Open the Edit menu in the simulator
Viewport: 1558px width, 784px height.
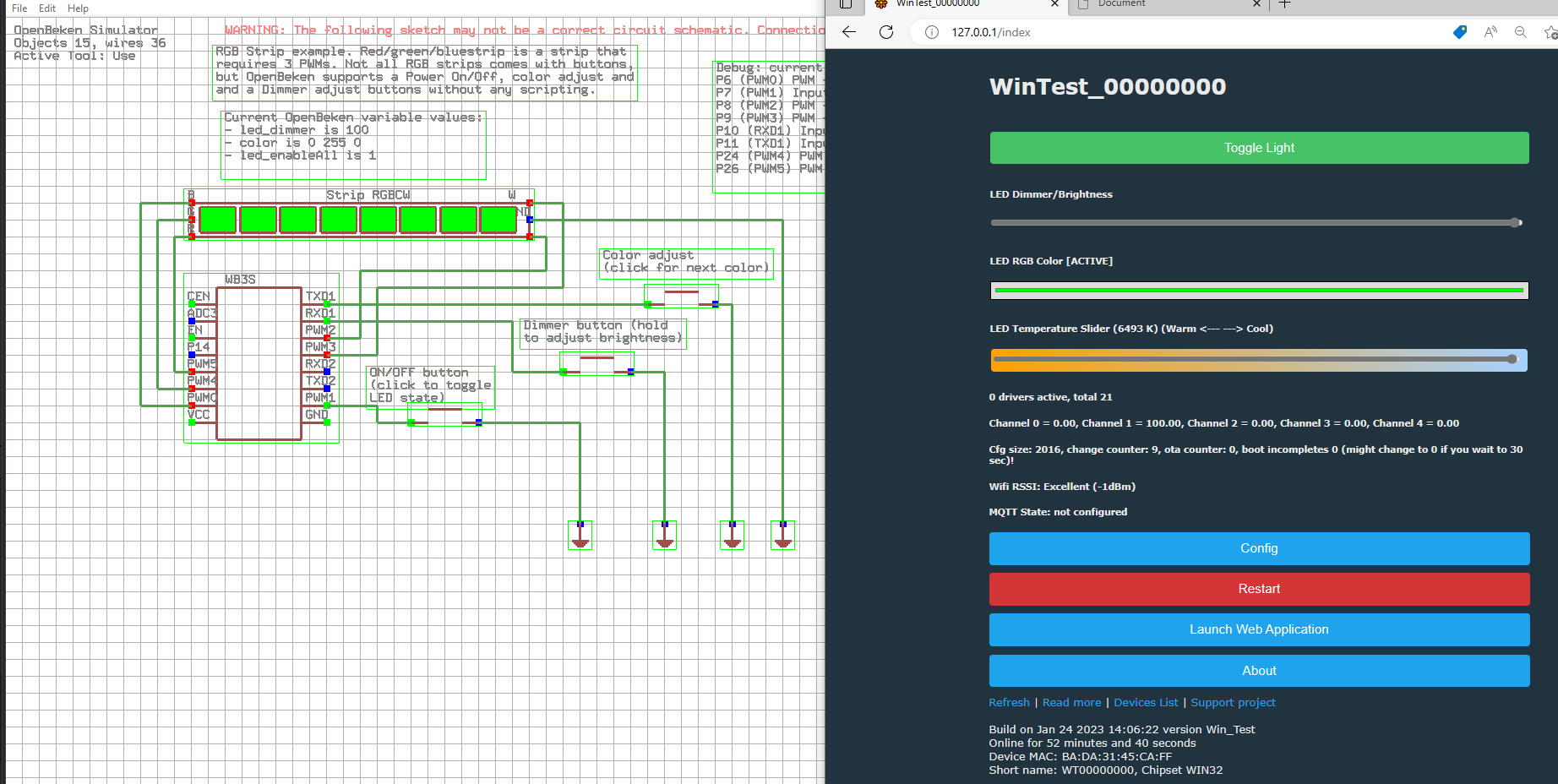47,8
